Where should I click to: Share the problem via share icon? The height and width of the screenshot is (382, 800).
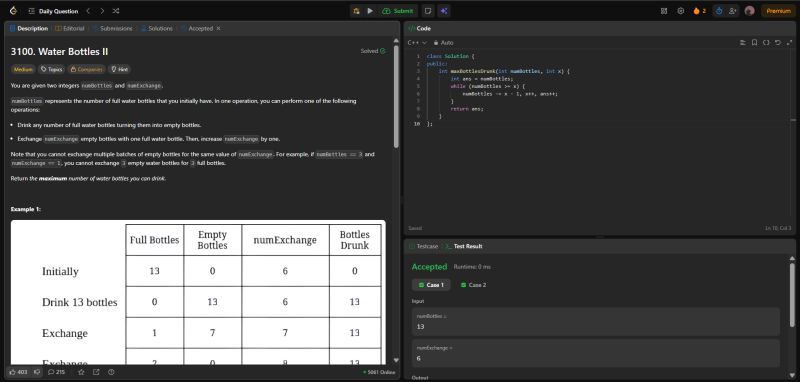[x=96, y=372]
